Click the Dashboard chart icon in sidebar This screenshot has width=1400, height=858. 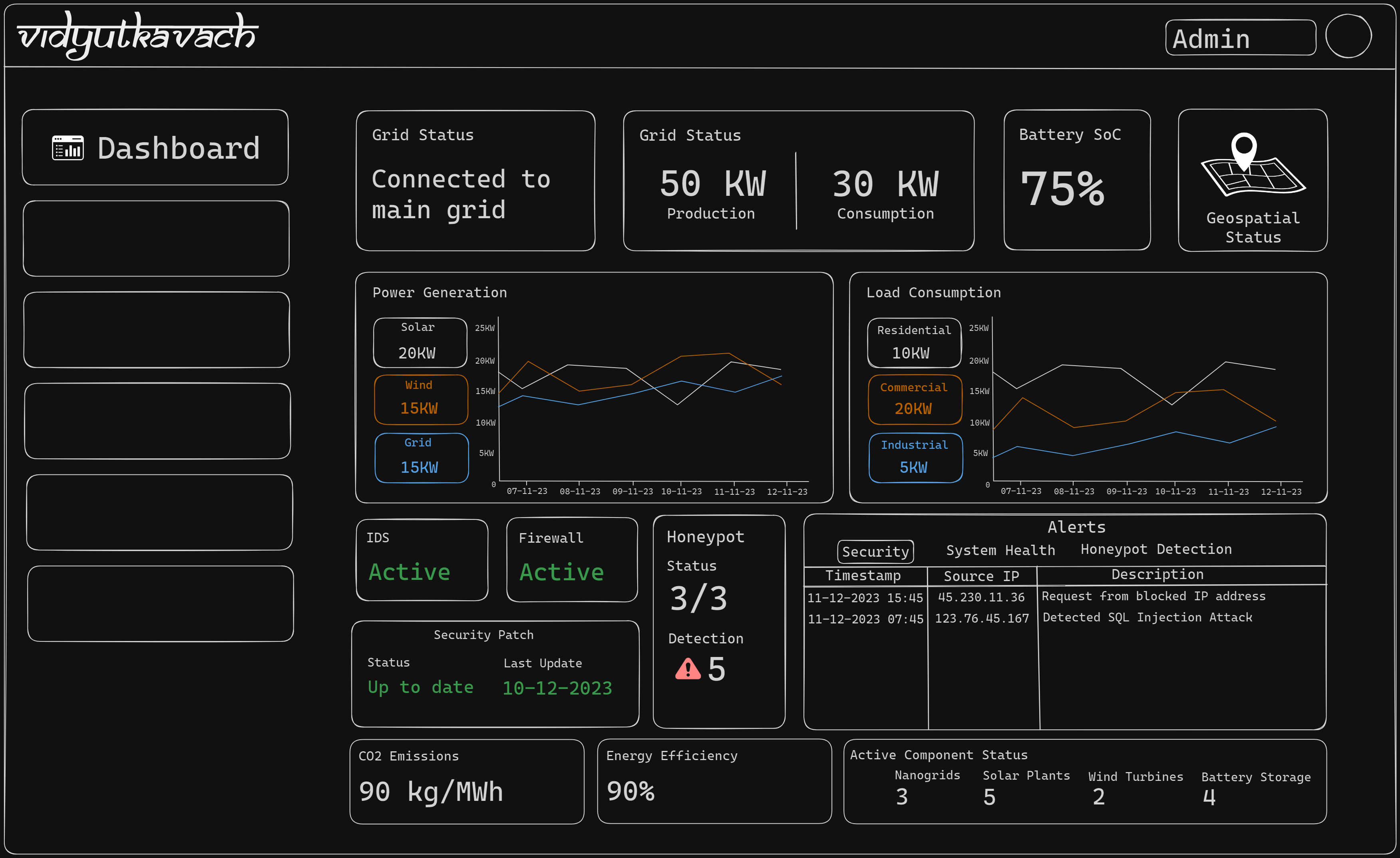68,148
